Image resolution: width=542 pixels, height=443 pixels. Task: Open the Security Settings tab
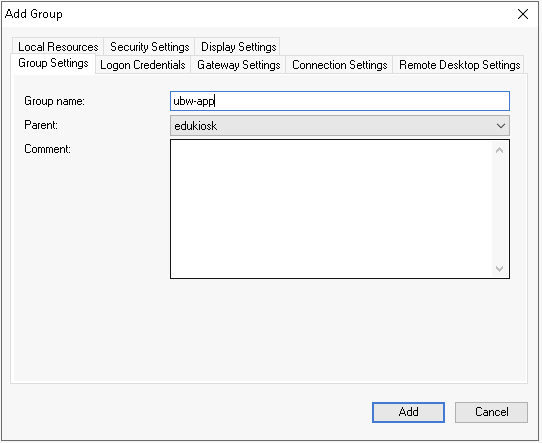(x=149, y=47)
